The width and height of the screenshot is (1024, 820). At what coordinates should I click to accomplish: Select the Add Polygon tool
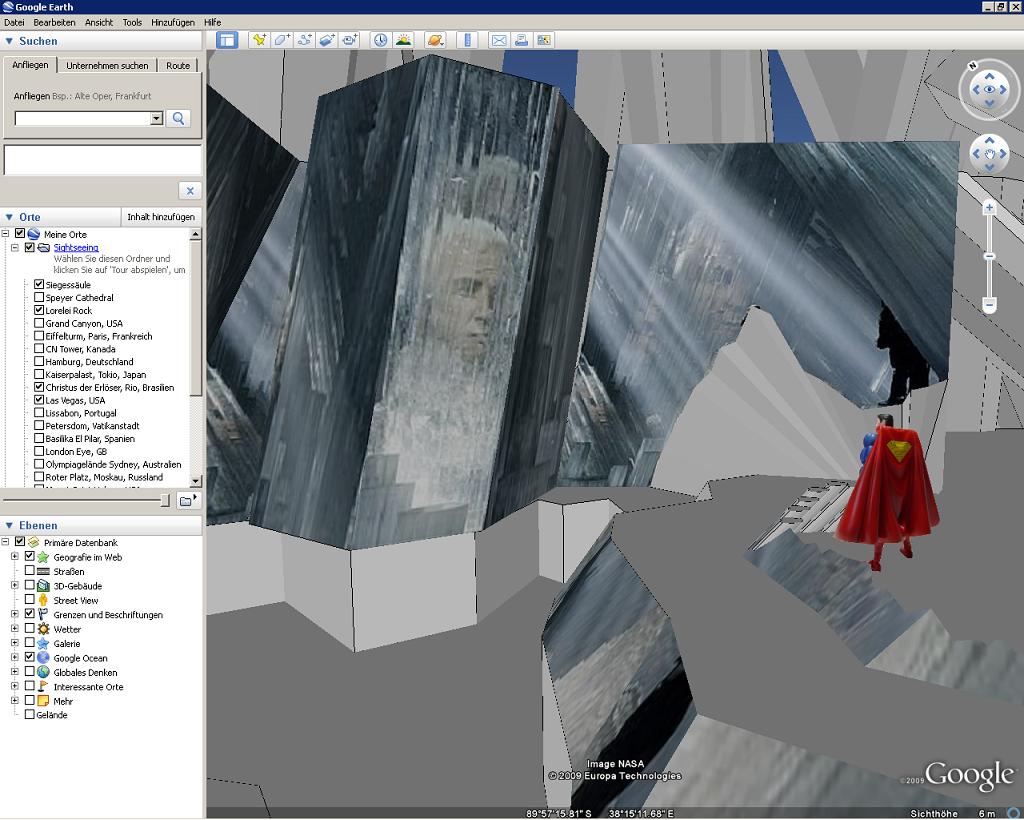click(282, 40)
